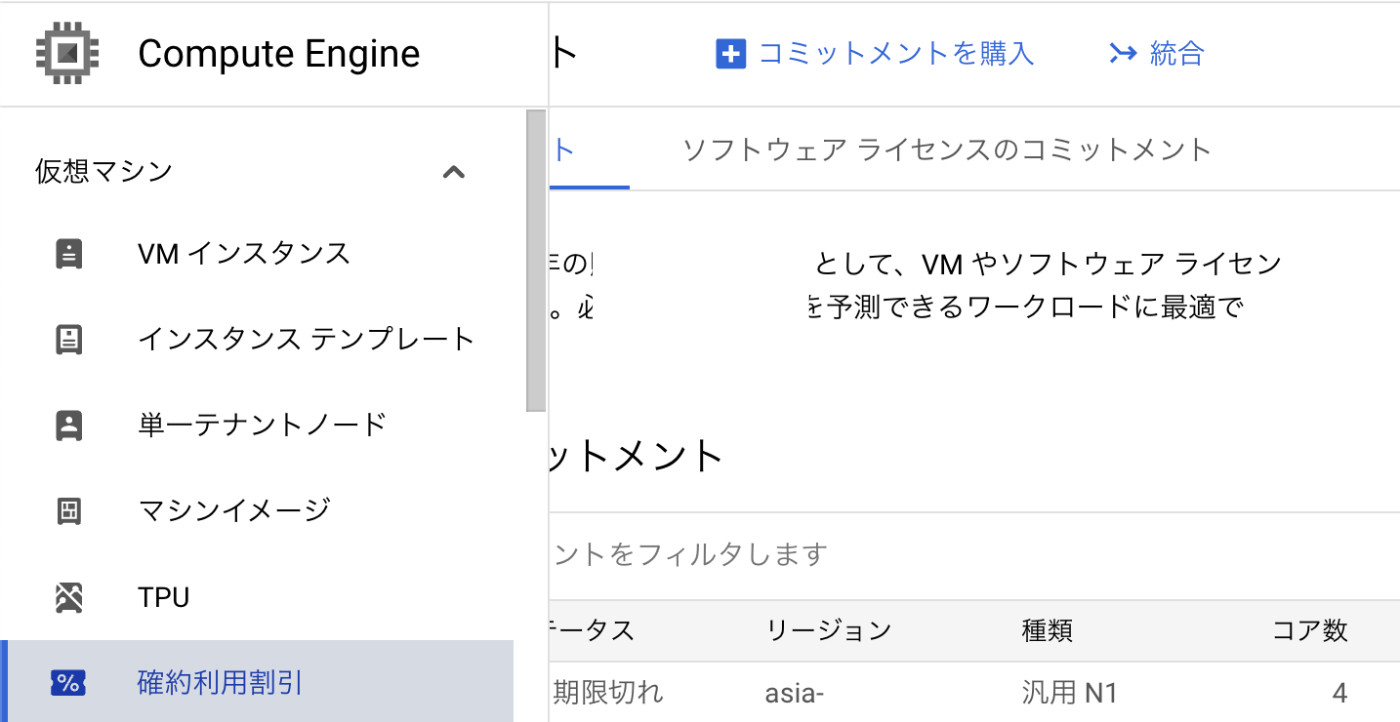Click the 統合 button

point(1157,53)
